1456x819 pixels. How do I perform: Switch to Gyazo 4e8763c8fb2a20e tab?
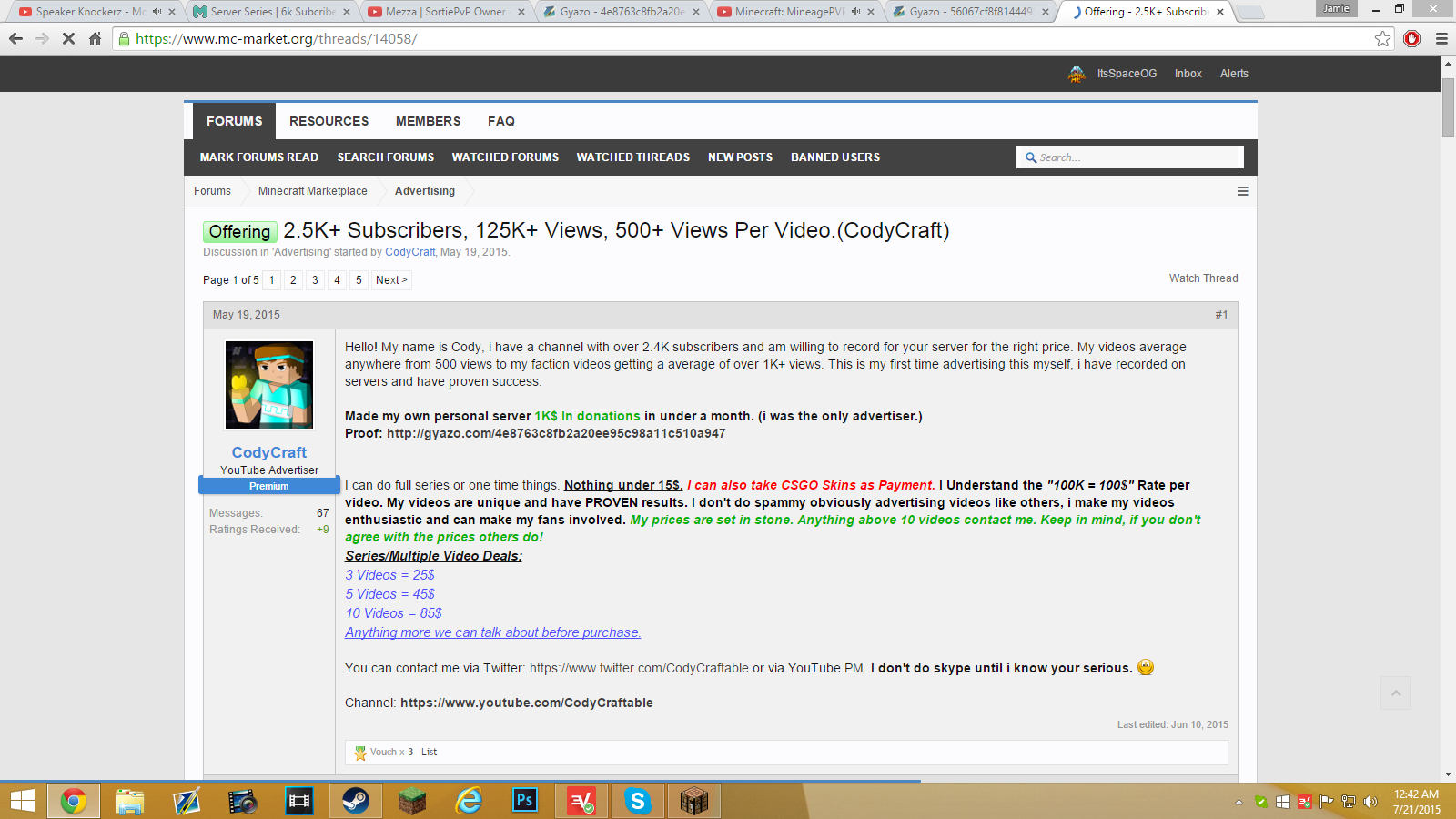coord(621,12)
